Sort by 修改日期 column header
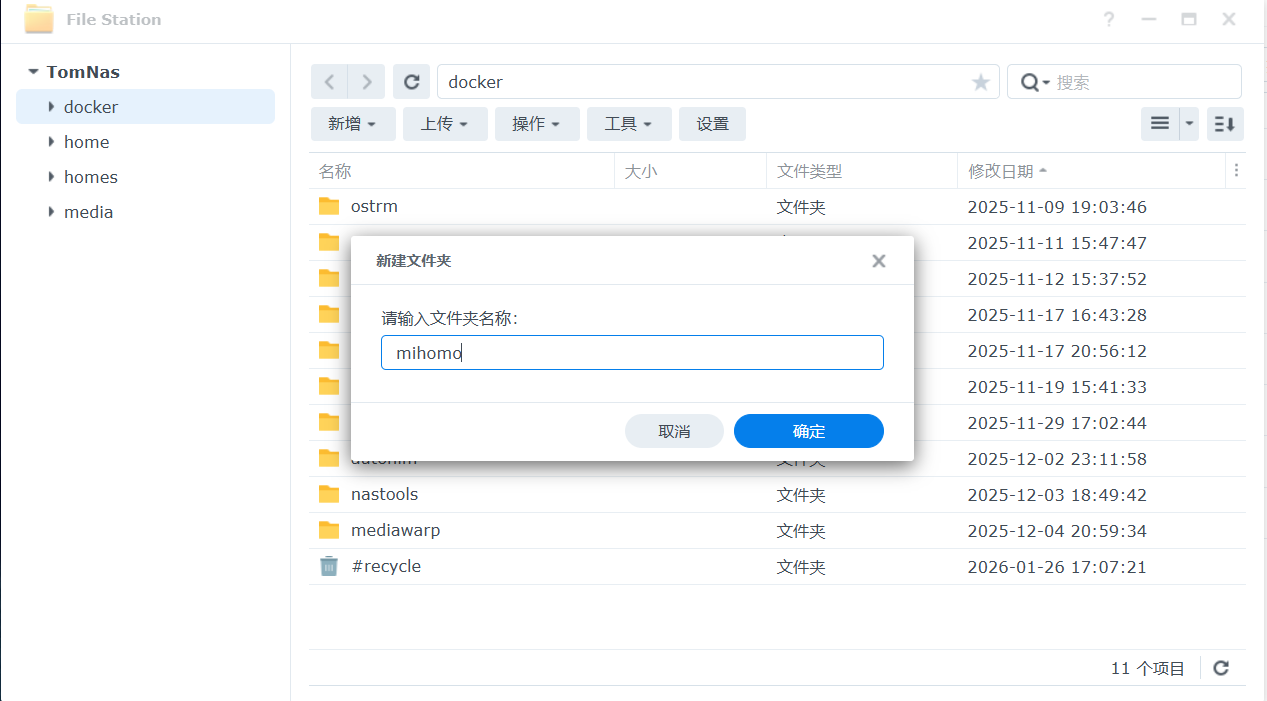1267x701 pixels. [x=1000, y=171]
